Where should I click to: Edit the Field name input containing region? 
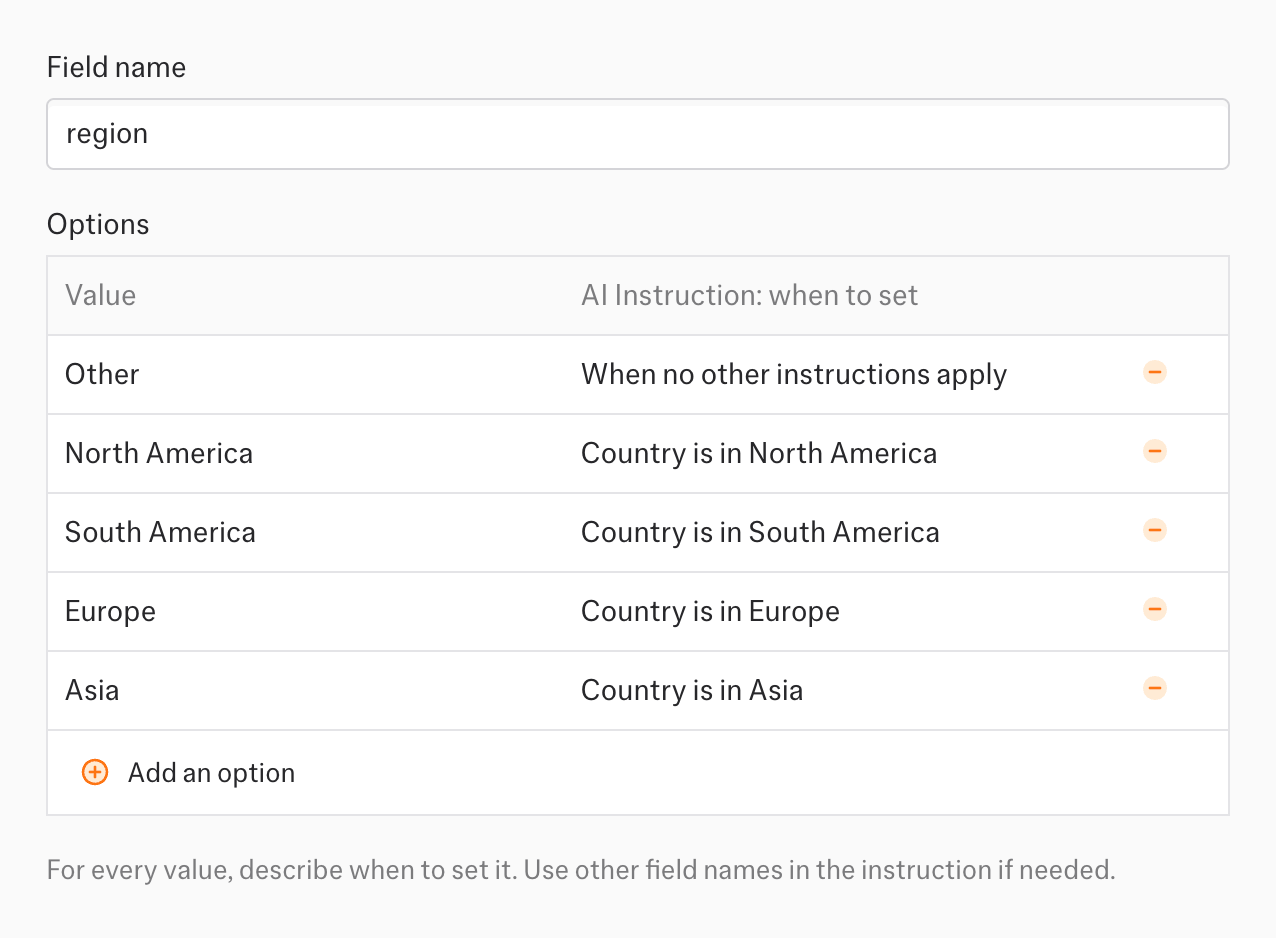pos(637,134)
